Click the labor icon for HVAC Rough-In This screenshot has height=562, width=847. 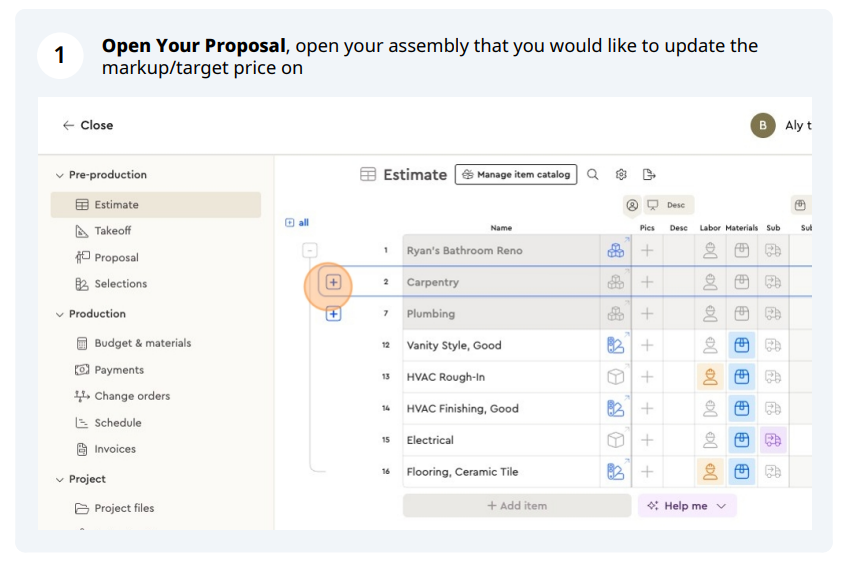tap(710, 377)
